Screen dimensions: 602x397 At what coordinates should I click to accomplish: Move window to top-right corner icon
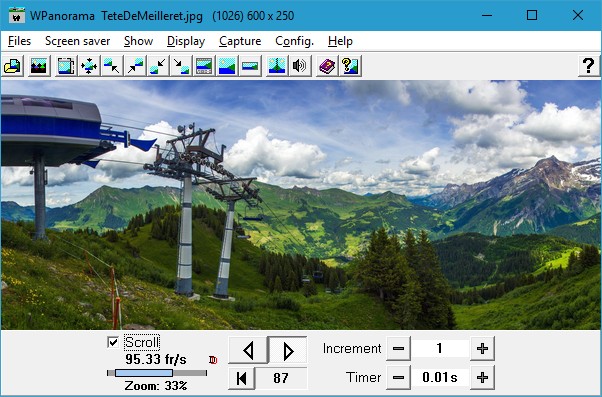click(x=135, y=66)
